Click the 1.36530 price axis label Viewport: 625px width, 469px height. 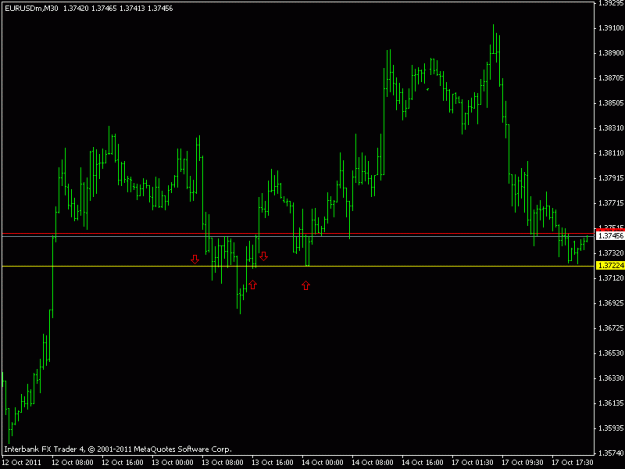point(611,353)
